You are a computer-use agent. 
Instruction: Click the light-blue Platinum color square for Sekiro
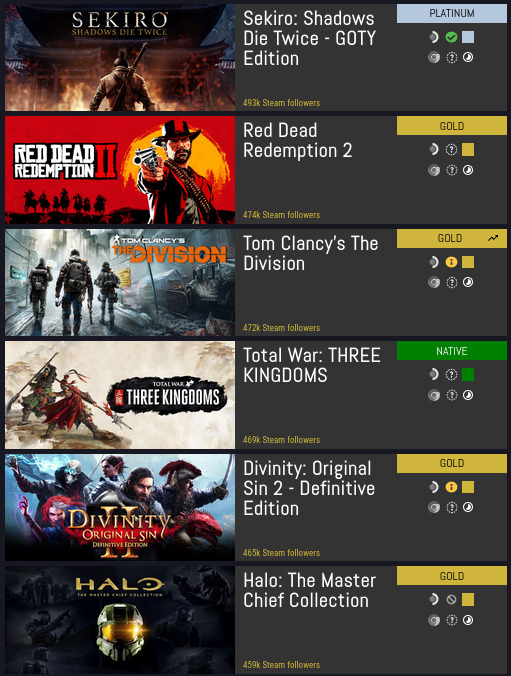click(468, 37)
